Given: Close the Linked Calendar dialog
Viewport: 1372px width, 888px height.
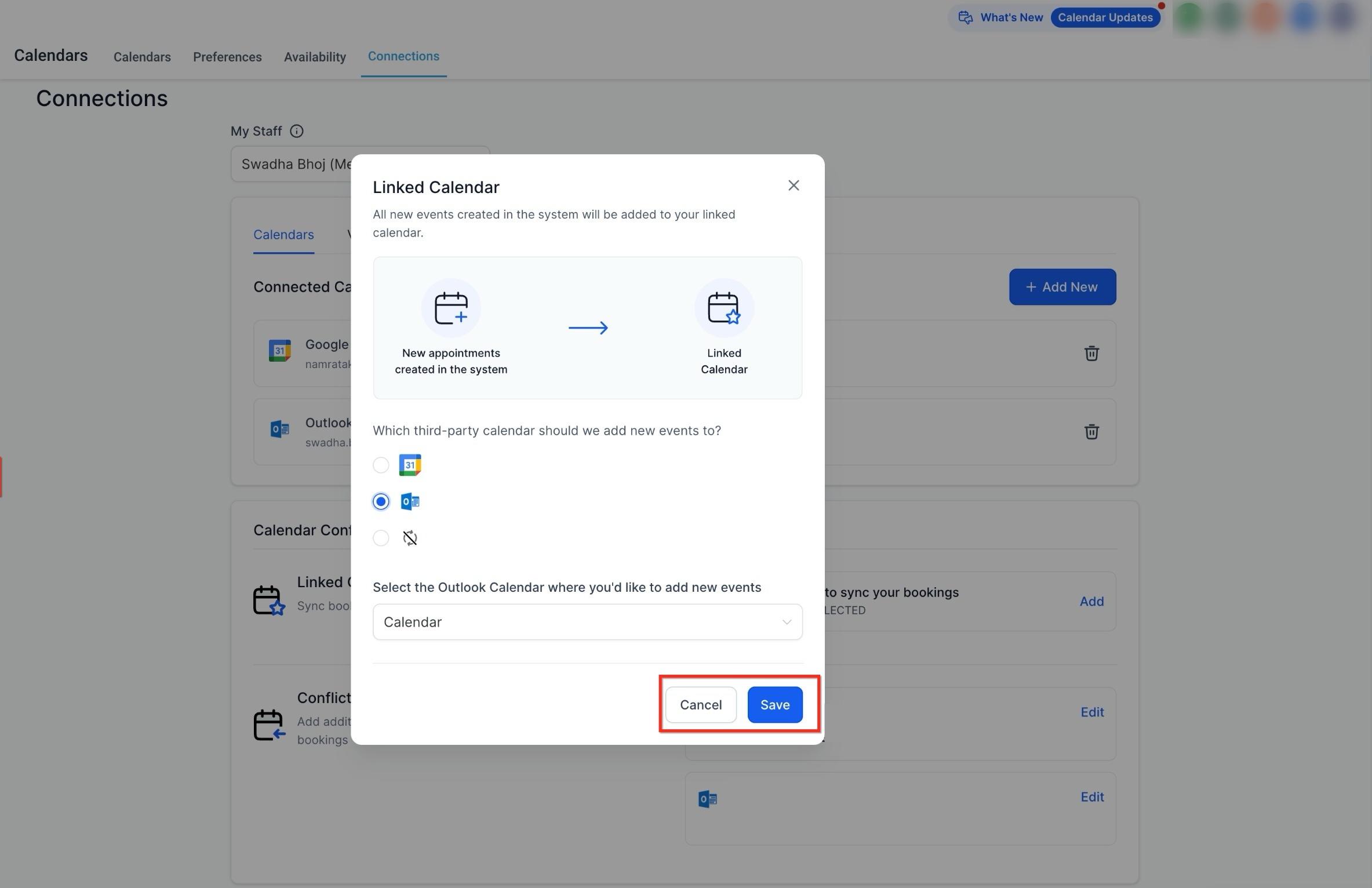Looking at the screenshot, I should pos(794,185).
